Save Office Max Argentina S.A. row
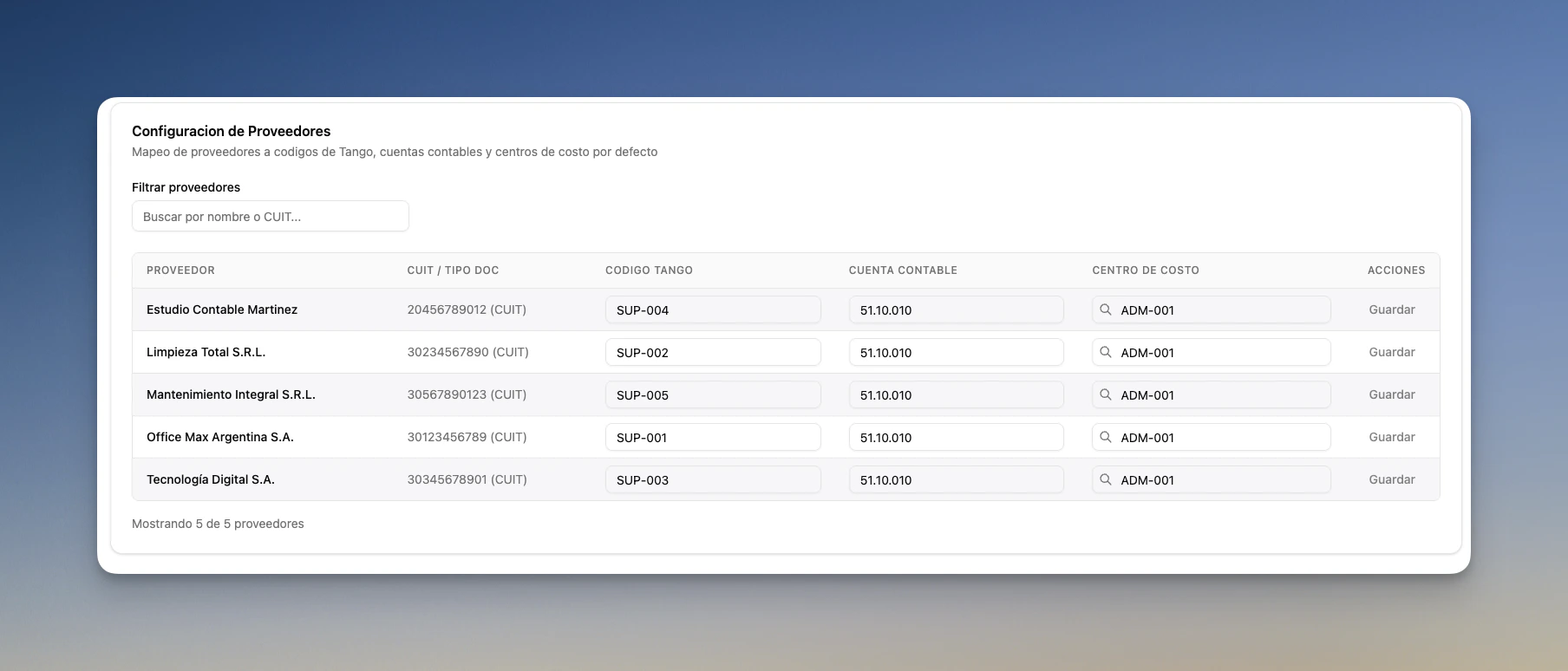Image resolution: width=1568 pixels, height=671 pixels. pos(1392,437)
